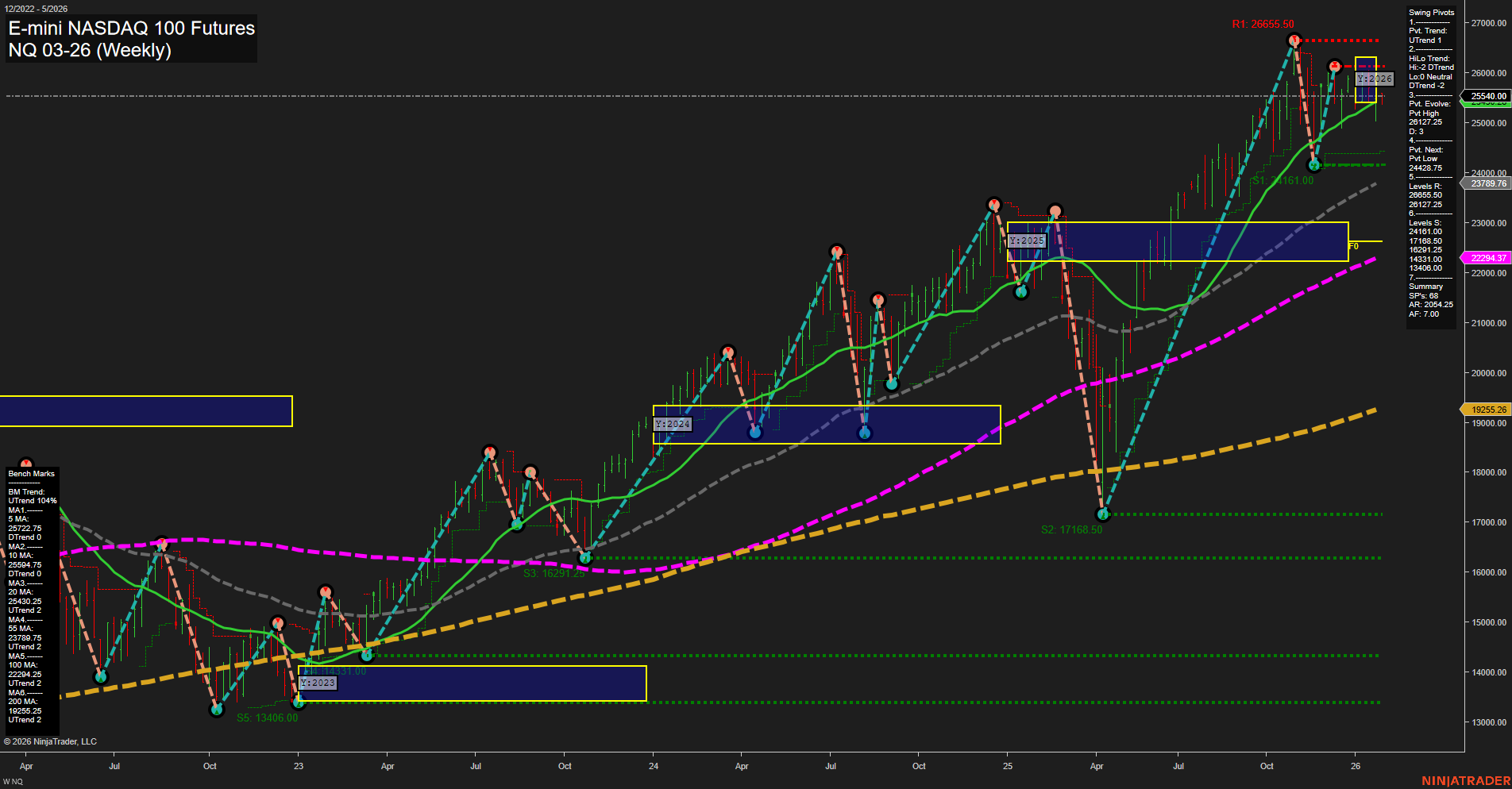The height and width of the screenshot is (789, 1512).
Task: Select the Oct label on the time axis
Action: 210,766
